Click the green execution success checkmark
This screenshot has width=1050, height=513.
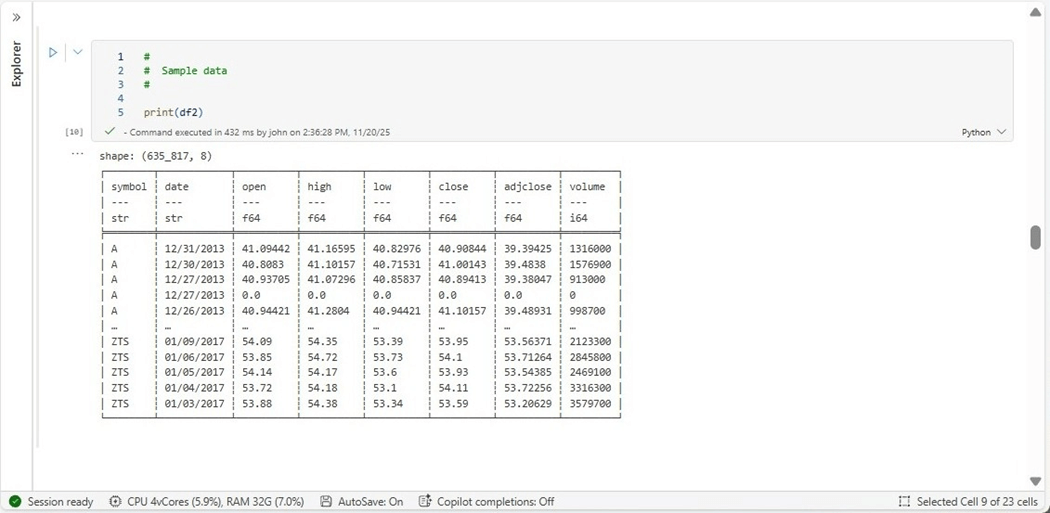coord(110,132)
